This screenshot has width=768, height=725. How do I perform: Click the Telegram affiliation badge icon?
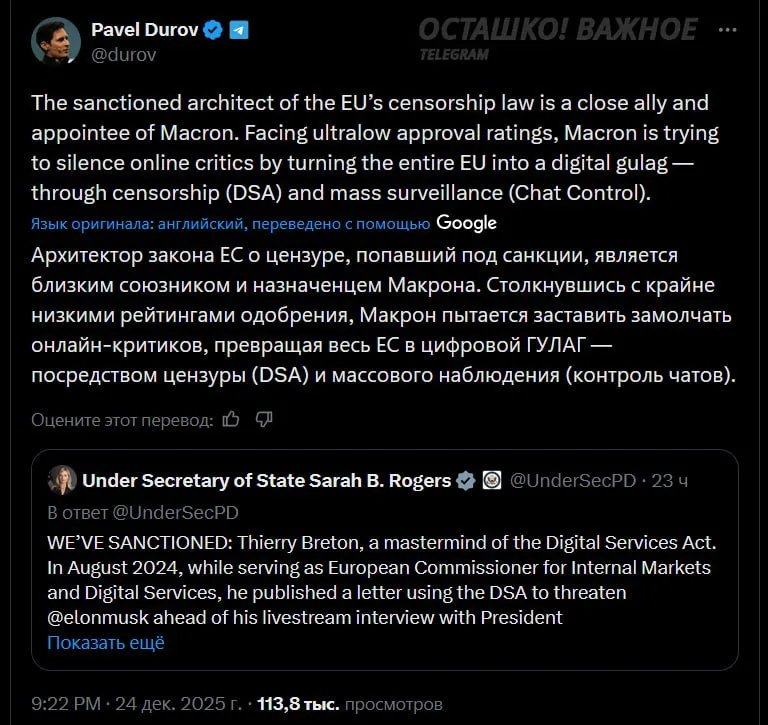click(x=239, y=30)
